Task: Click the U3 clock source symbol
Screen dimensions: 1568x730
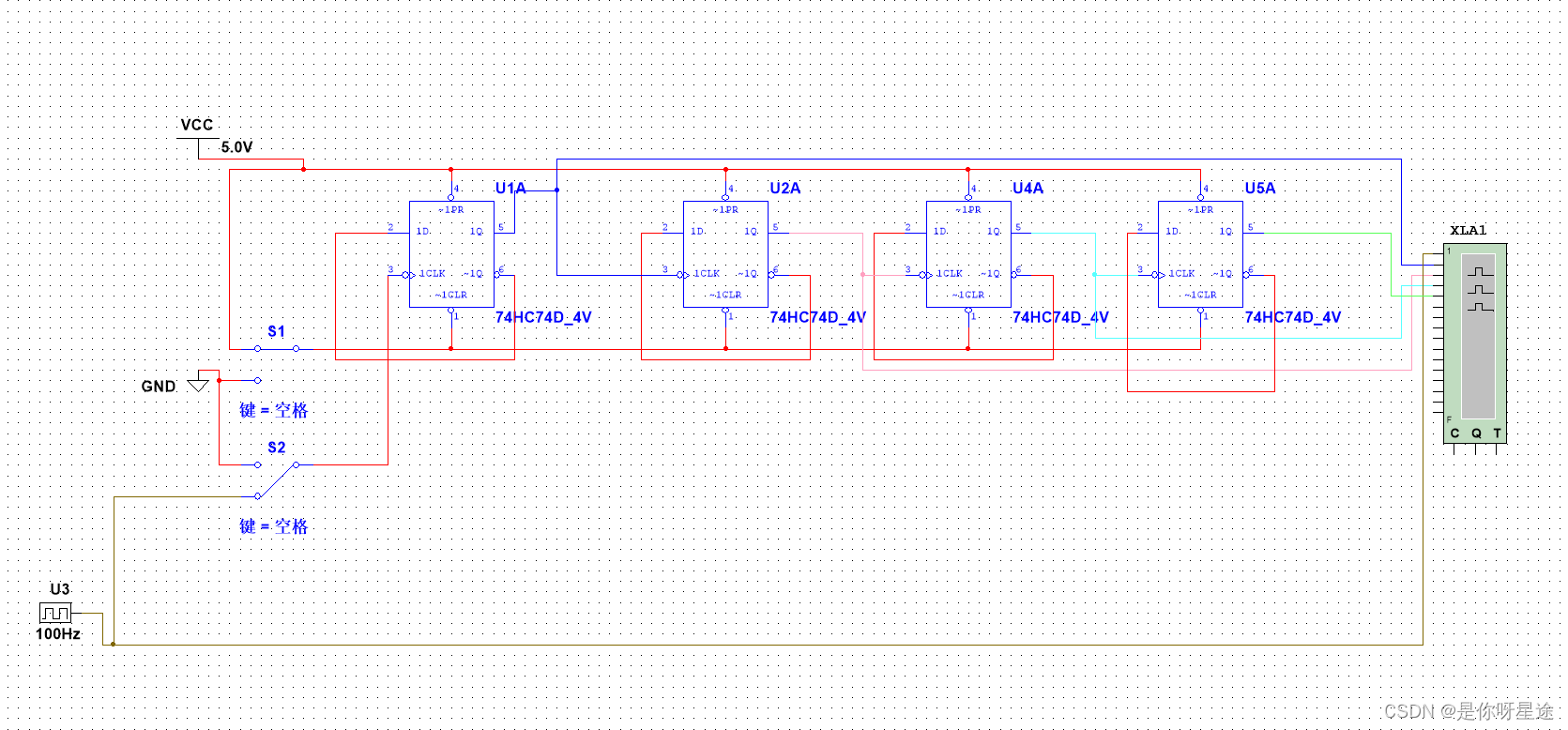Action: tap(55, 613)
